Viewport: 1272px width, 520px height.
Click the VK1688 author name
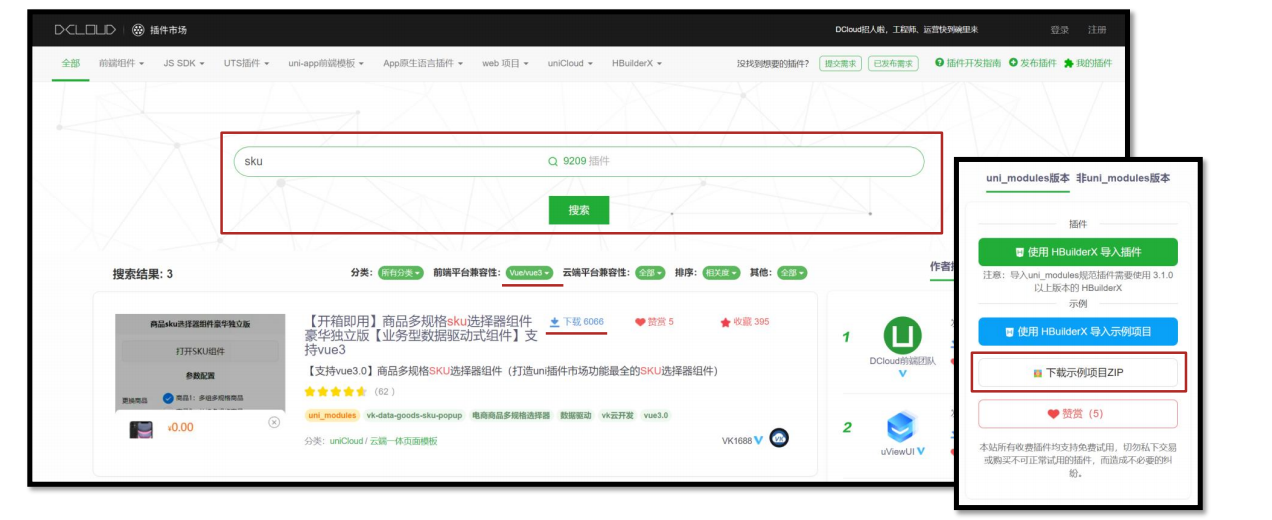pos(736,441)
